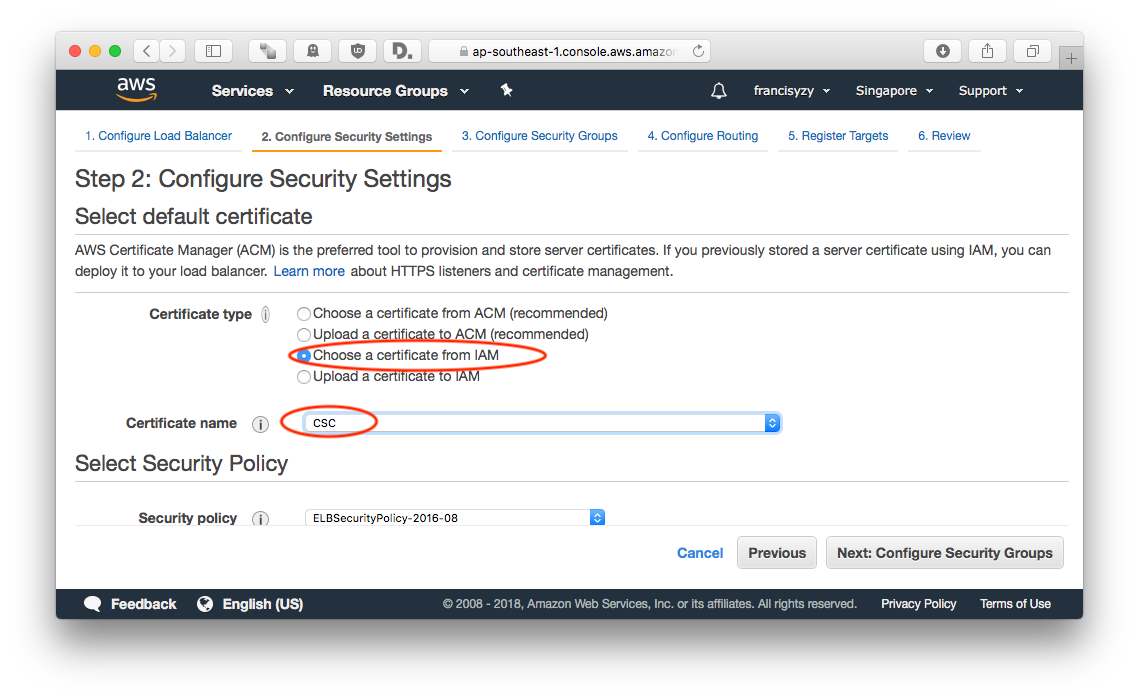Screen dimensions: 1139x699
Task: Click the Learn more link
Action: (x=309, y=271)
